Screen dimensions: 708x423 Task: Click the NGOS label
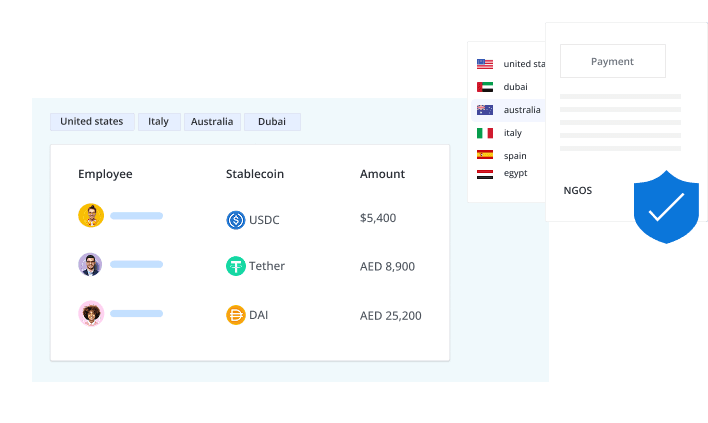(x=578, y=191)
